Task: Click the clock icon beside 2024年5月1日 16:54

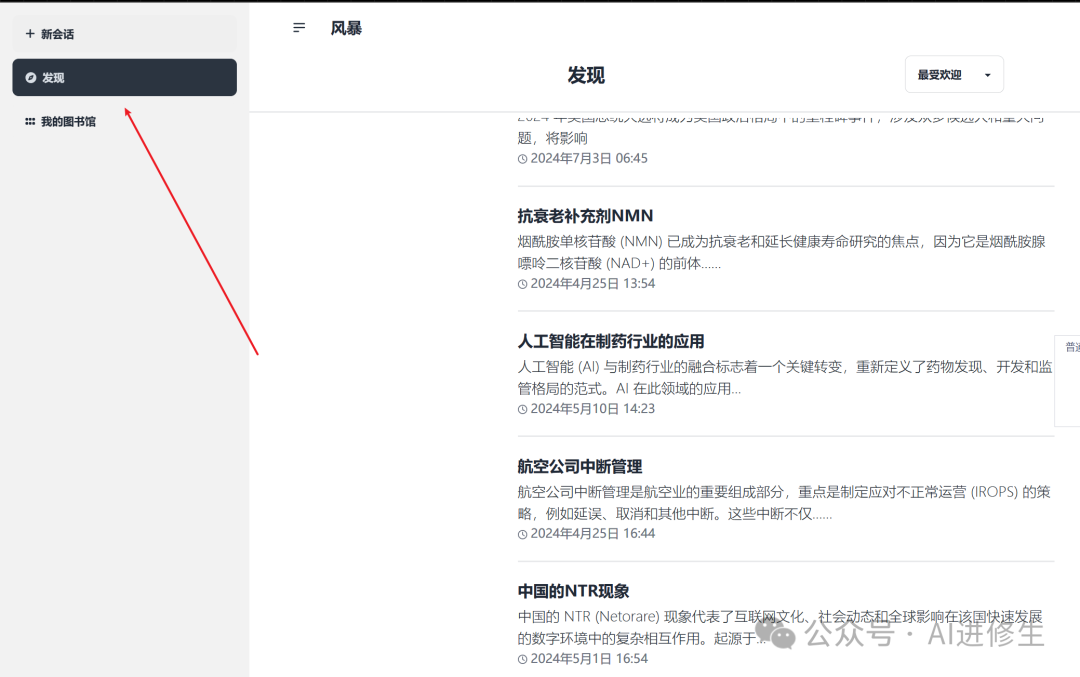Action: pos(523,660)
